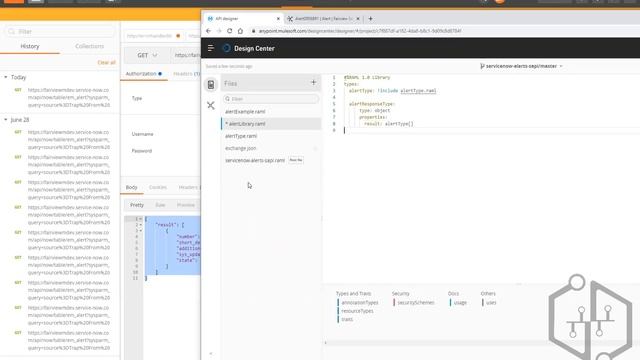The image size is (640, 360).
Task: Add a new file with the Files plus icon
Action: (x=313, y=82)
